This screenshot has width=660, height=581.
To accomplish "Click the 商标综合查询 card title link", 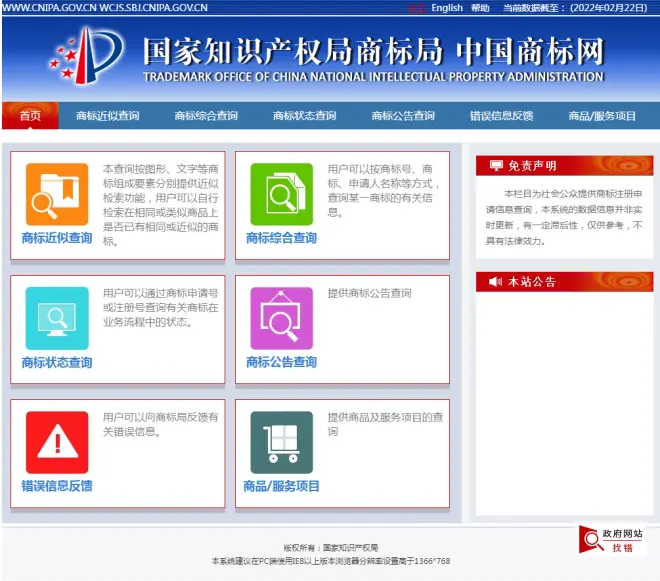I will click(x=282, y=238).
